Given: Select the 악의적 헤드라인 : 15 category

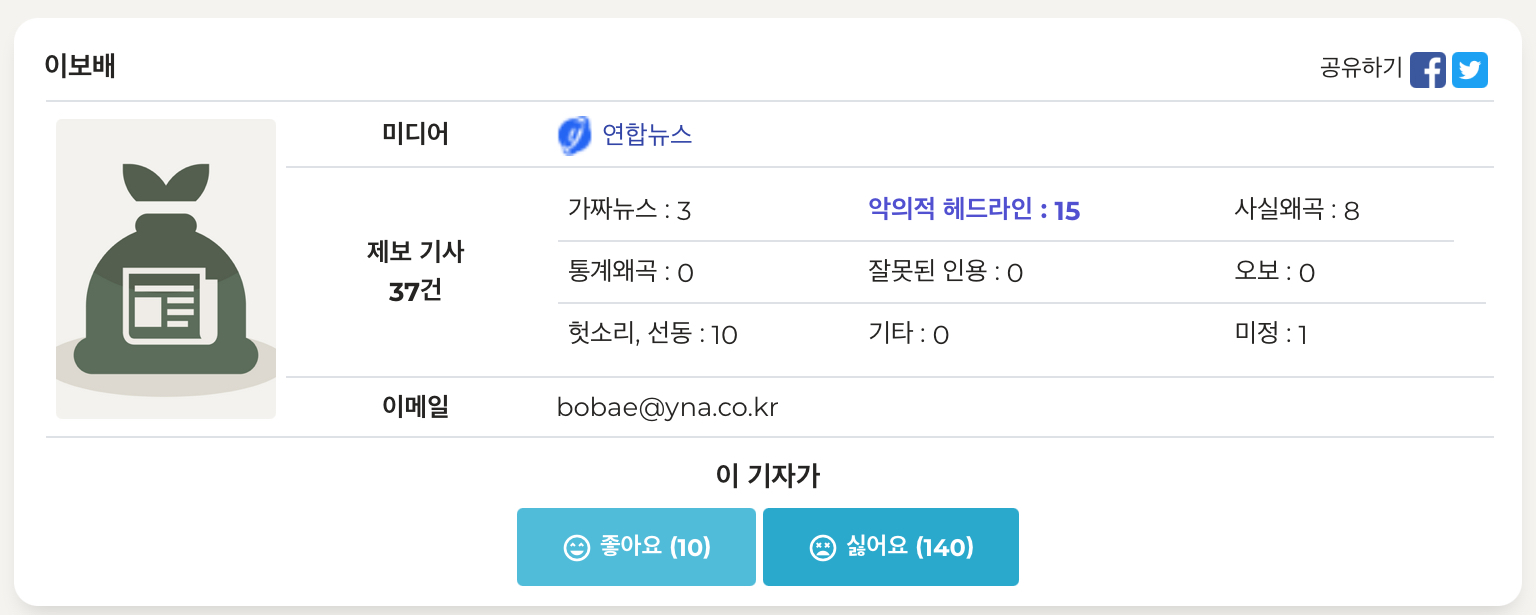Looking at the screenshot, I should (x=974, y=210).
